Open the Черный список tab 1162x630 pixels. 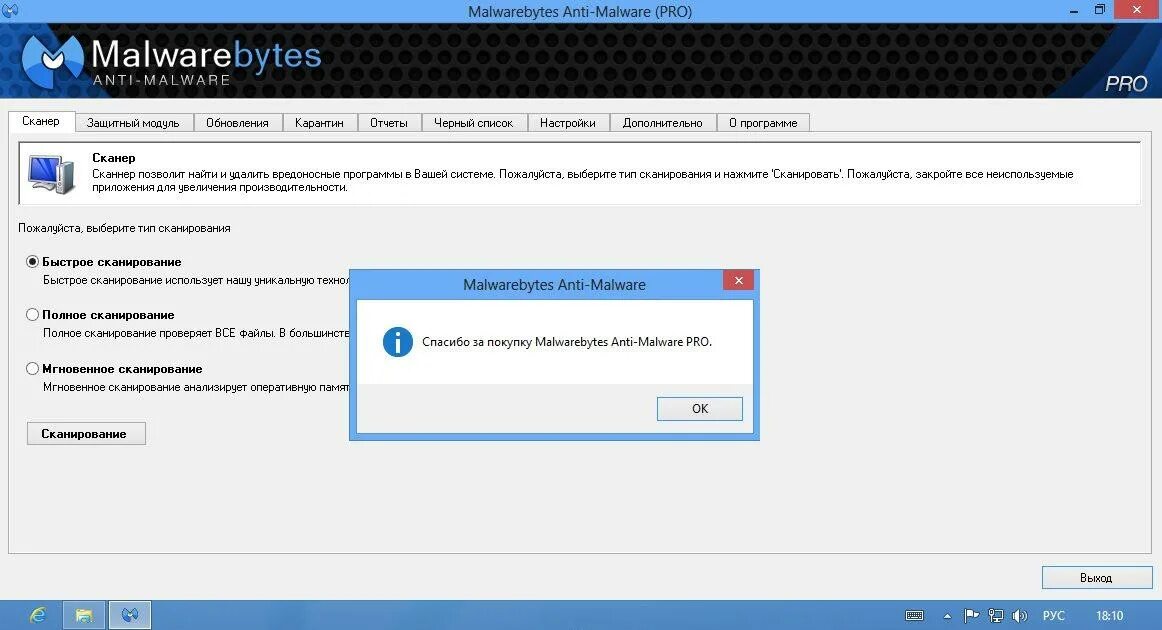[474, 123]
